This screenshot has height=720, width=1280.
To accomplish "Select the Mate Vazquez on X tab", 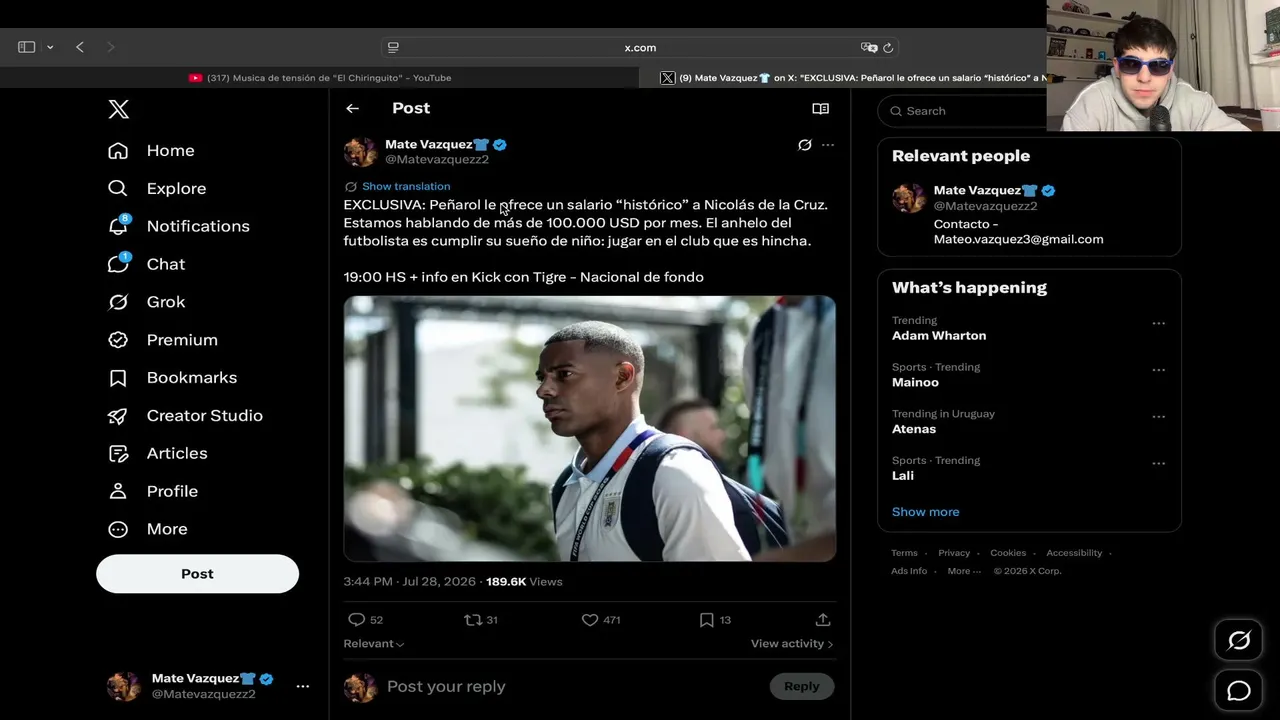I will coord(852,78).
